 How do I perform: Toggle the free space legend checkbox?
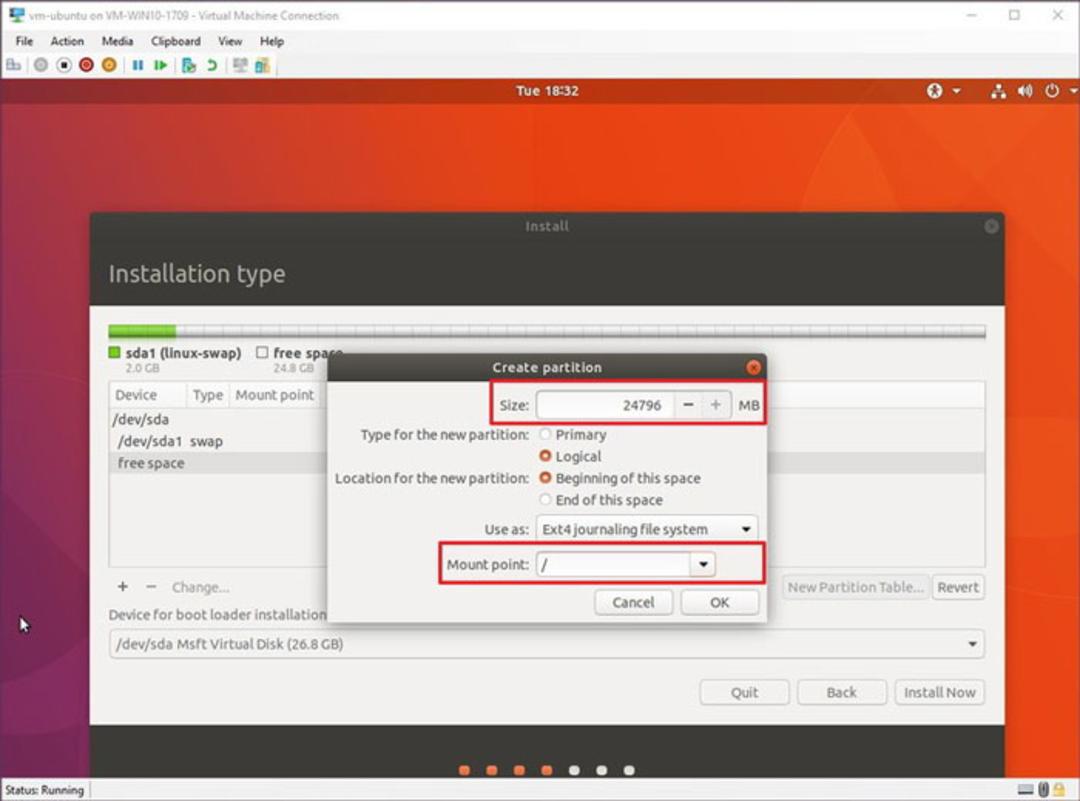tap(262, 353)
